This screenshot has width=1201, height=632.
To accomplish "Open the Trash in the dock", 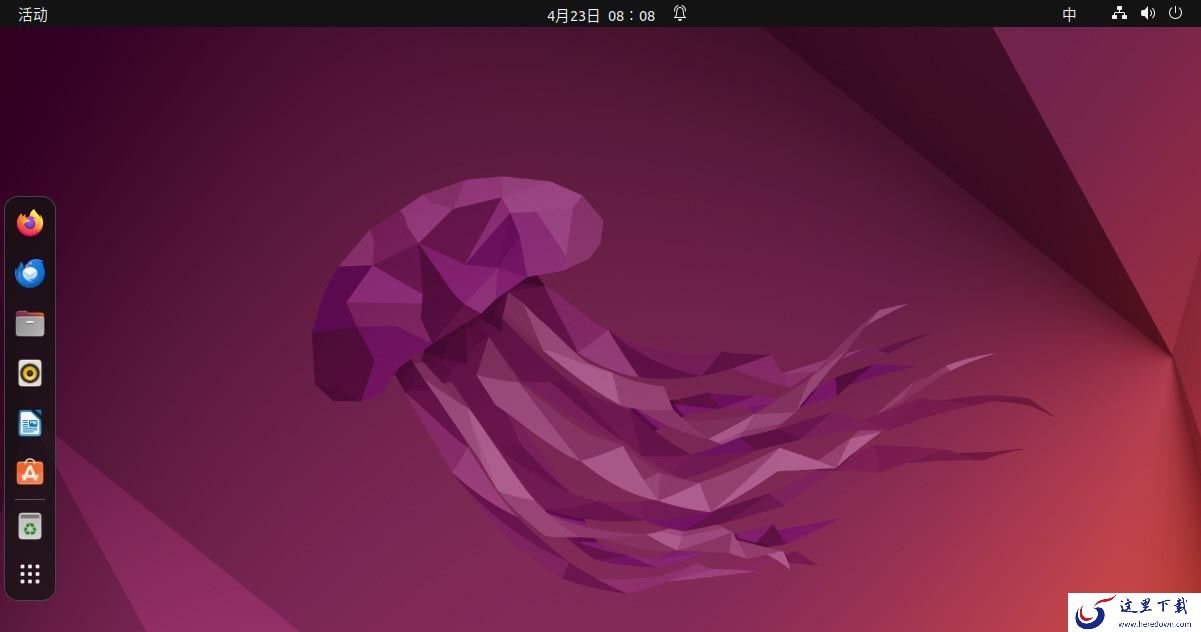I will coord(30,525).
